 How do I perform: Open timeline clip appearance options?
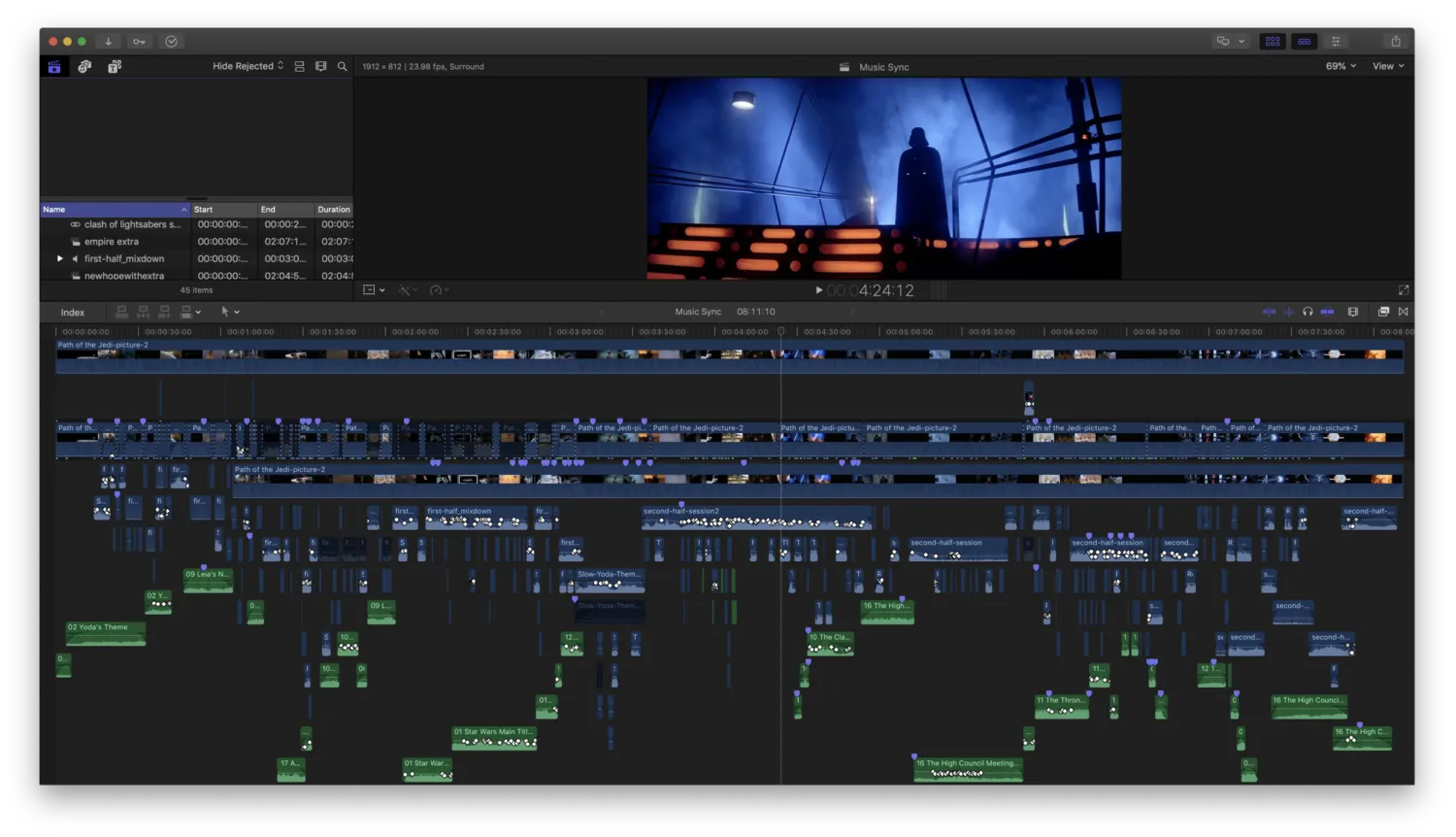point(1353,312)
